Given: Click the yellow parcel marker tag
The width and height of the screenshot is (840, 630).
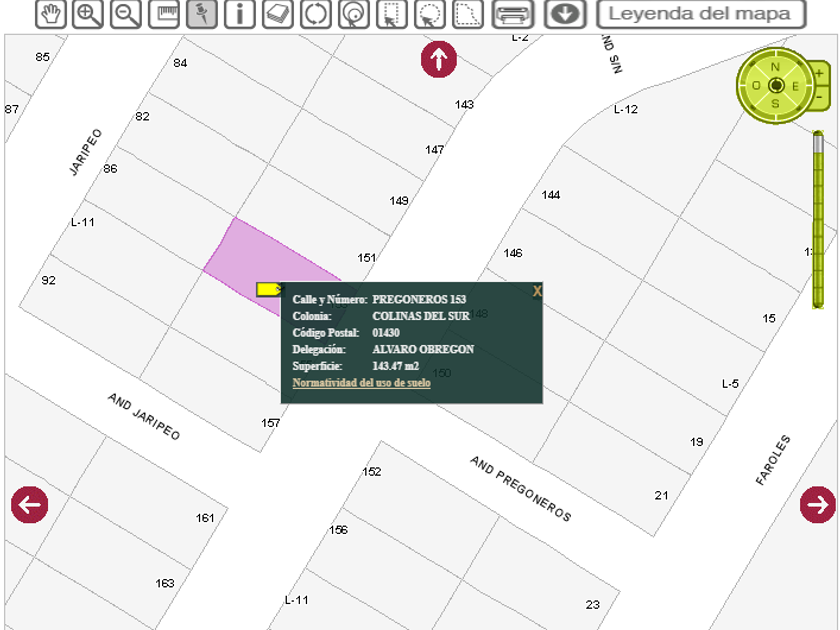Looking at the screenshot, I should tap(269, 290).
